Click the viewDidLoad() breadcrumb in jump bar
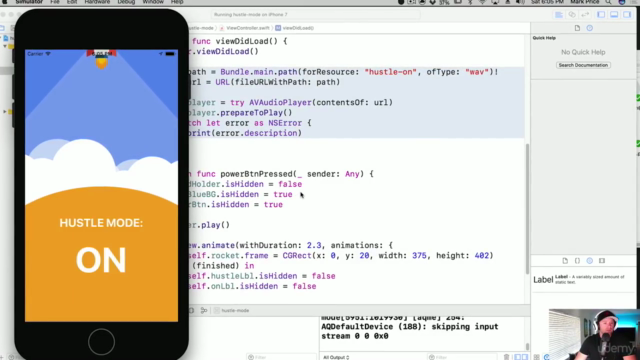Image resolution: width=640 pixels, height=360 pixels. coord(295,28)
